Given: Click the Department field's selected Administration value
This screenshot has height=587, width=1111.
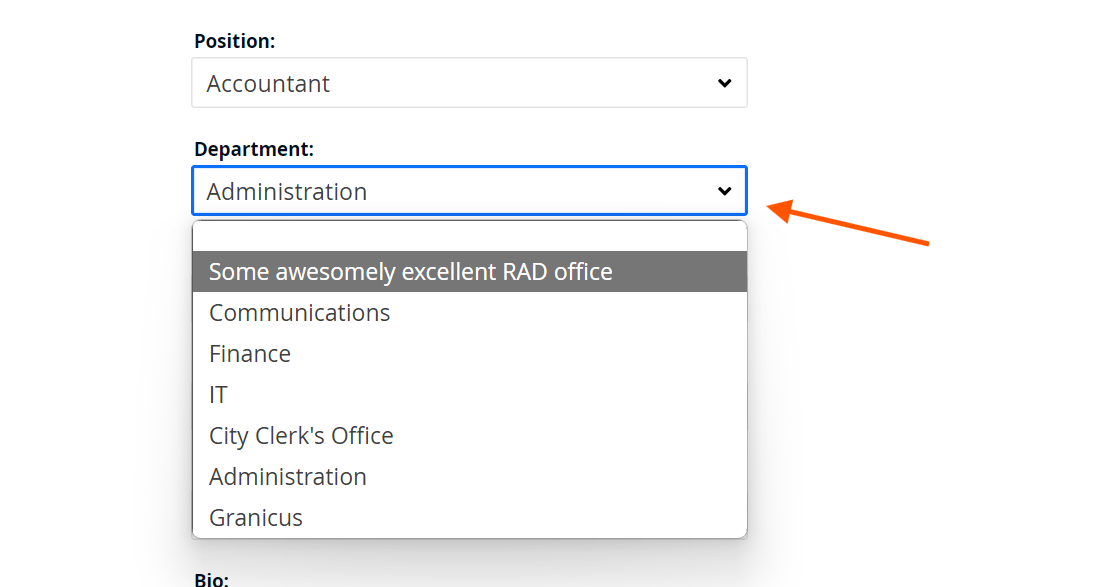Looking at the screenshot, I should click(x=286, y=191).
